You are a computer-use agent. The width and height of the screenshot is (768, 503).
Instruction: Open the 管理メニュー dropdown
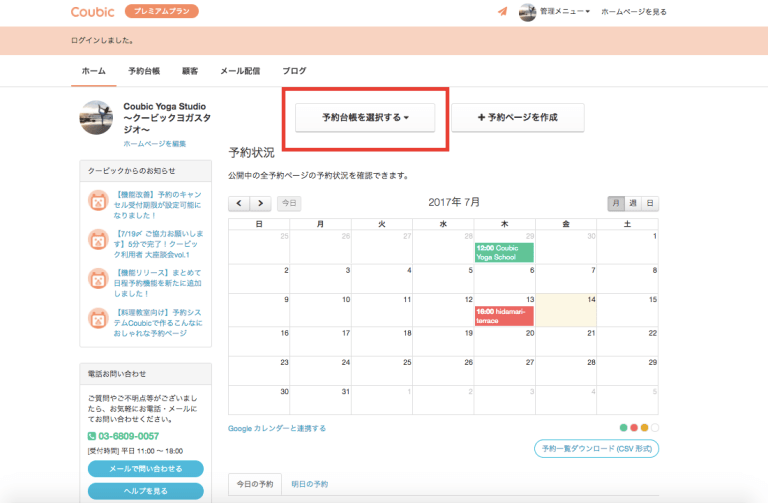[565, 11]
